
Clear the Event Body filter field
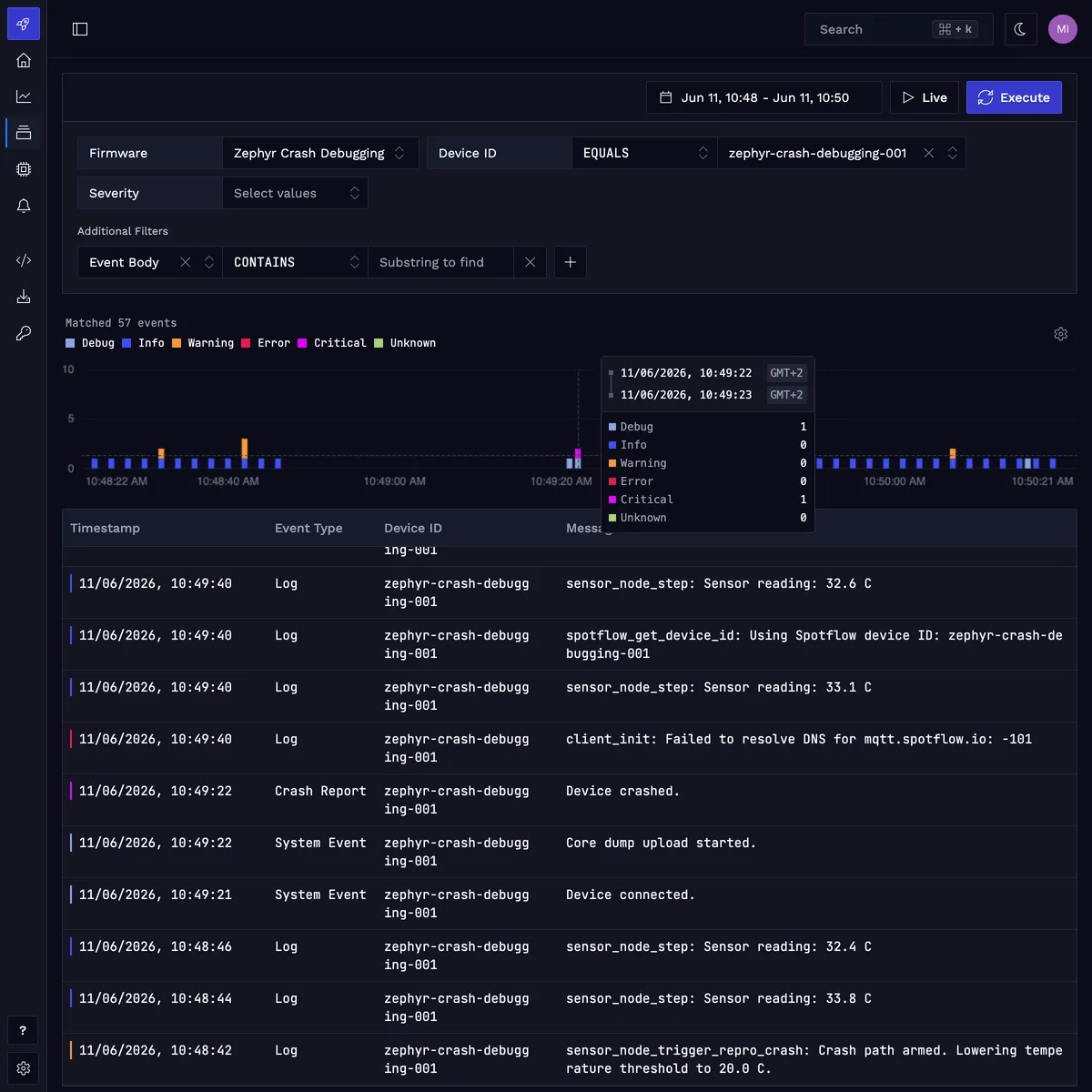pos(185,262)
